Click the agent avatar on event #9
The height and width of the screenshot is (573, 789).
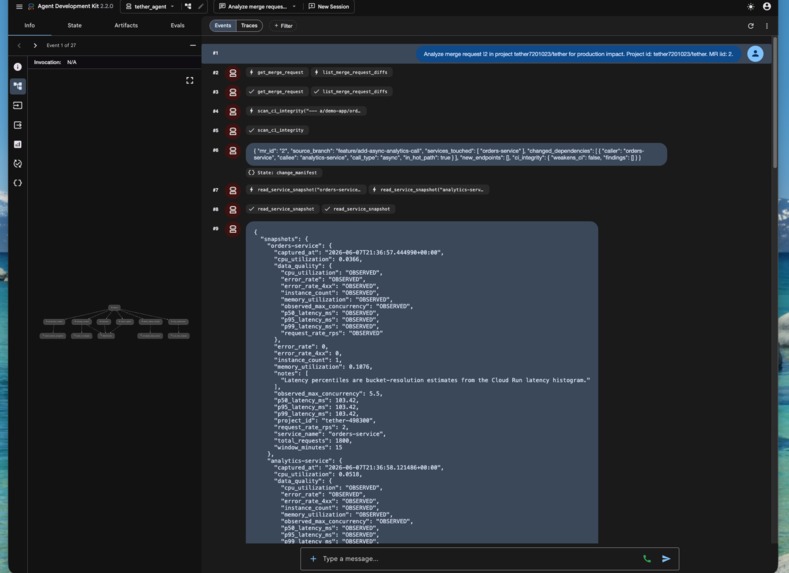[232, 229]
